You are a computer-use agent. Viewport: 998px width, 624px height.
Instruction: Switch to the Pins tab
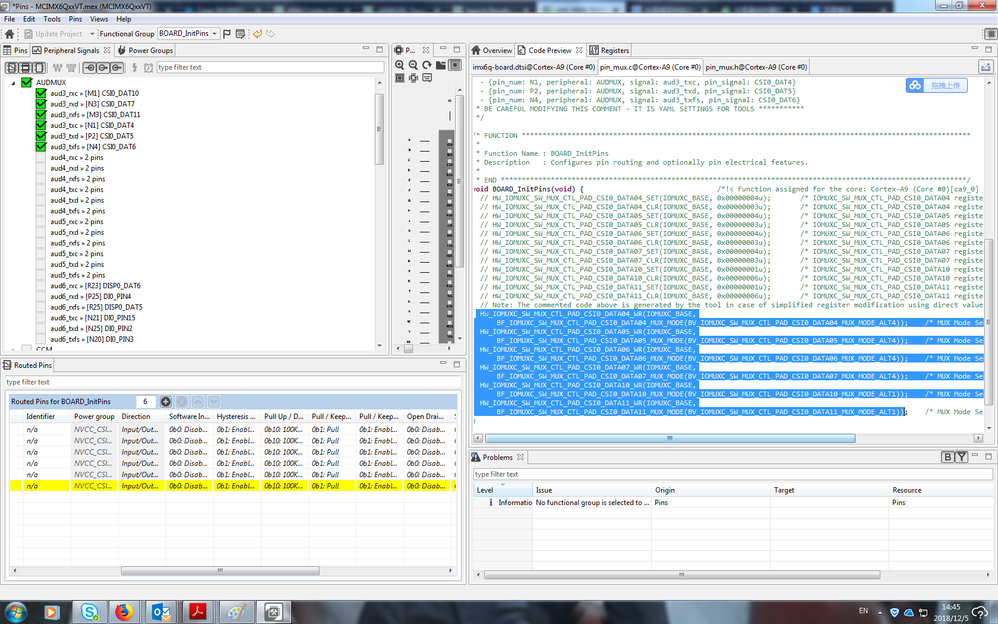[x=15, y=50]
